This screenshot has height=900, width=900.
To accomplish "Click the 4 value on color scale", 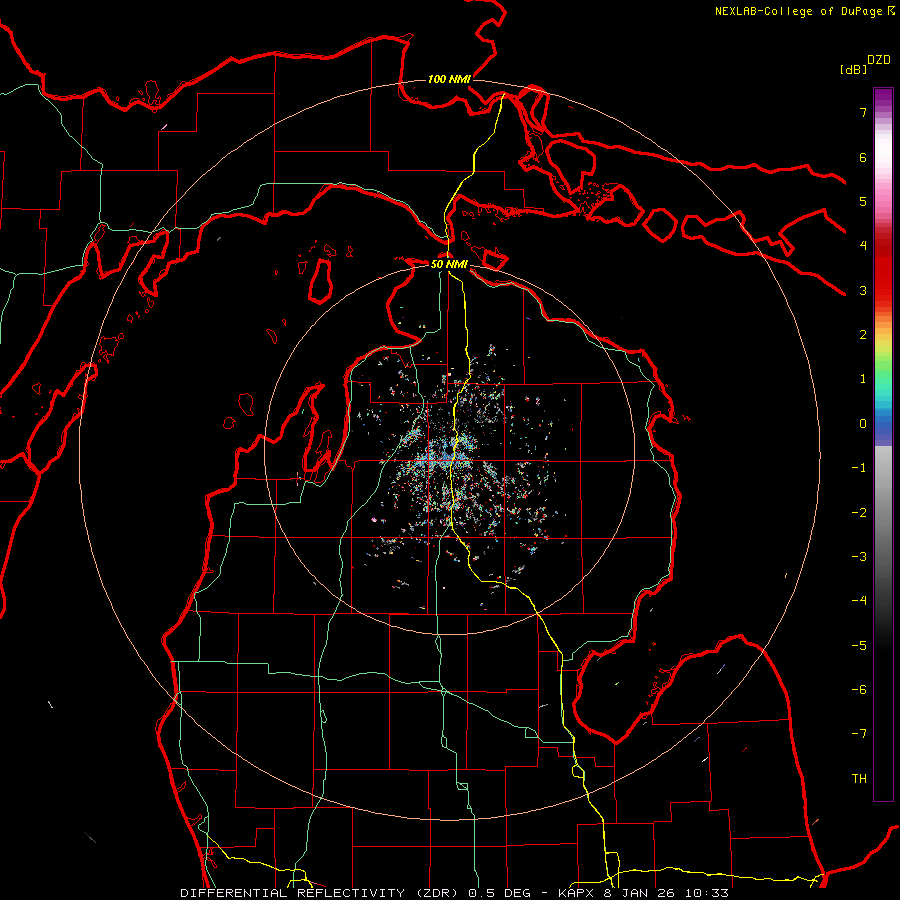I will 863,246.
